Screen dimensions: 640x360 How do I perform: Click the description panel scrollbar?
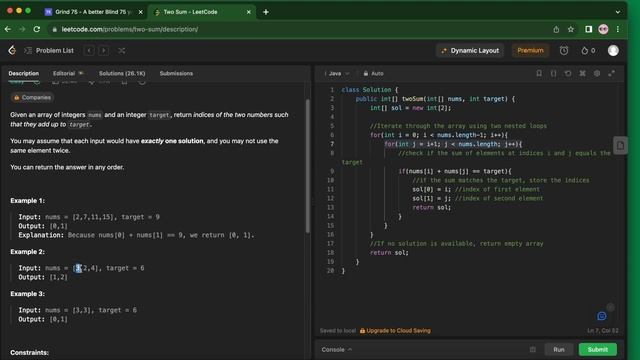click(308, 165)
